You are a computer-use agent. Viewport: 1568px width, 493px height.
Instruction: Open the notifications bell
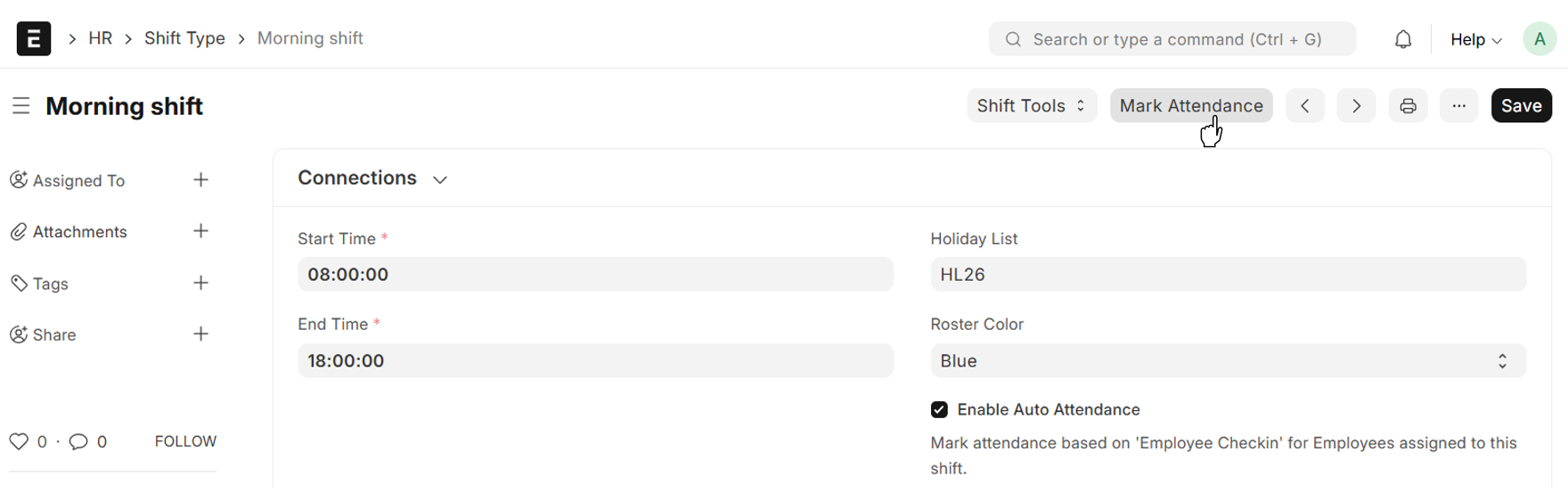(1403, 39)
